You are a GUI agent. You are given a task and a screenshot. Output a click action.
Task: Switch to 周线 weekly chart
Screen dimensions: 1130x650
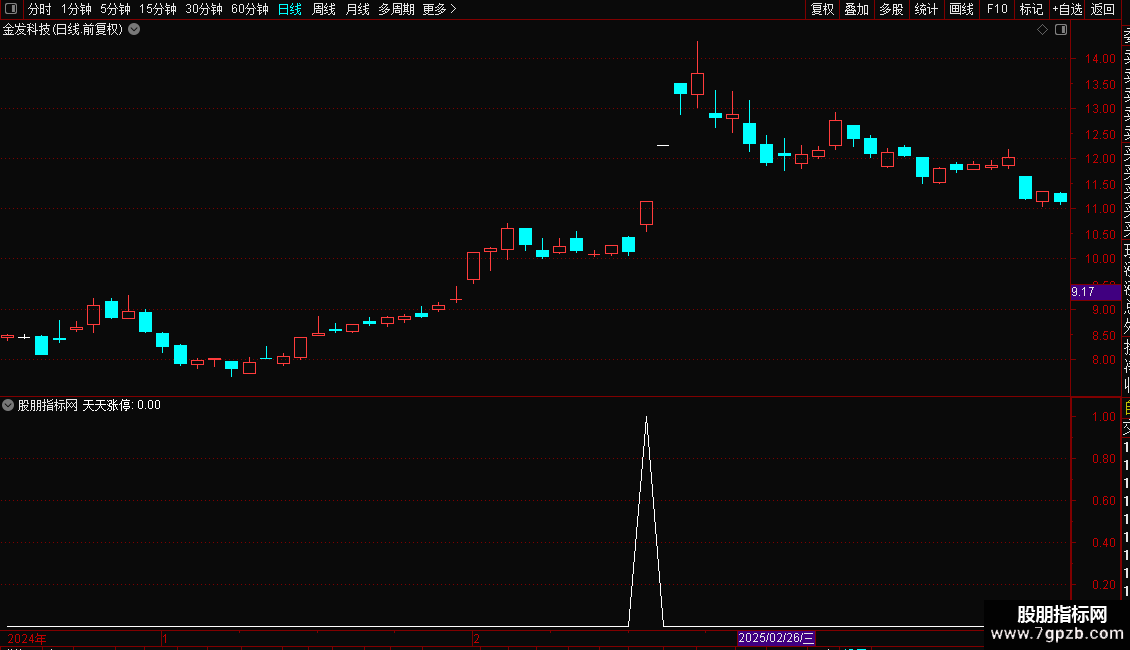324,9
